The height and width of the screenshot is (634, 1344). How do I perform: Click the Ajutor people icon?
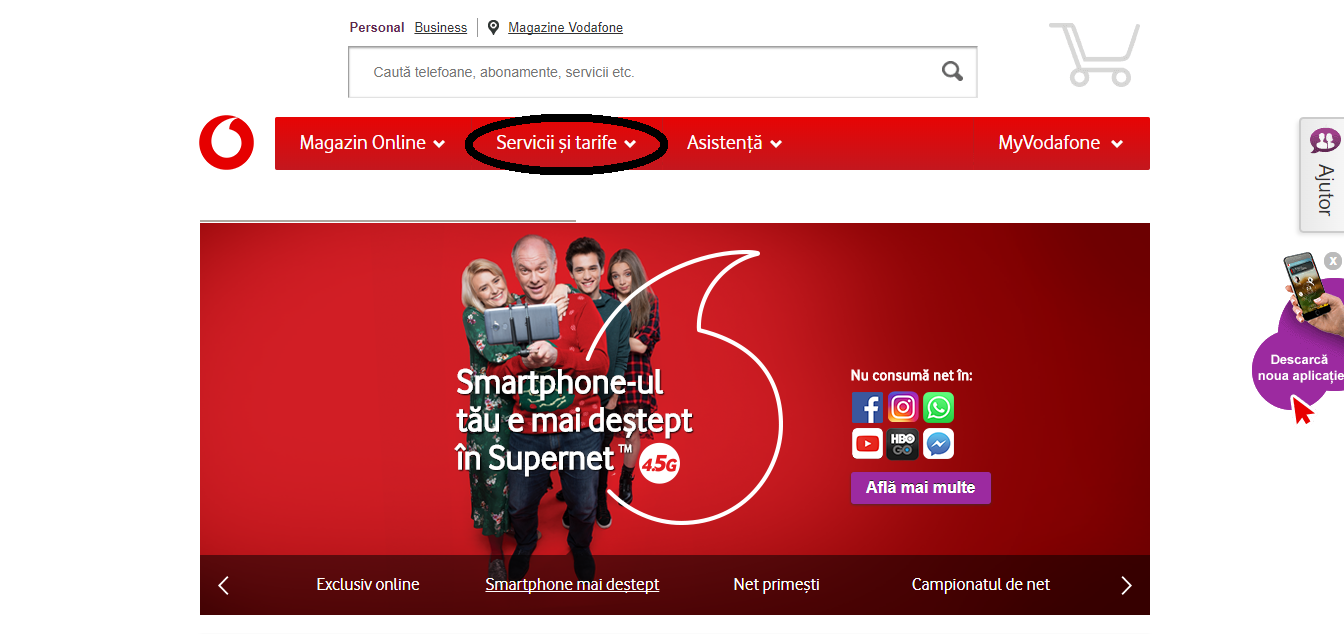1325,141
